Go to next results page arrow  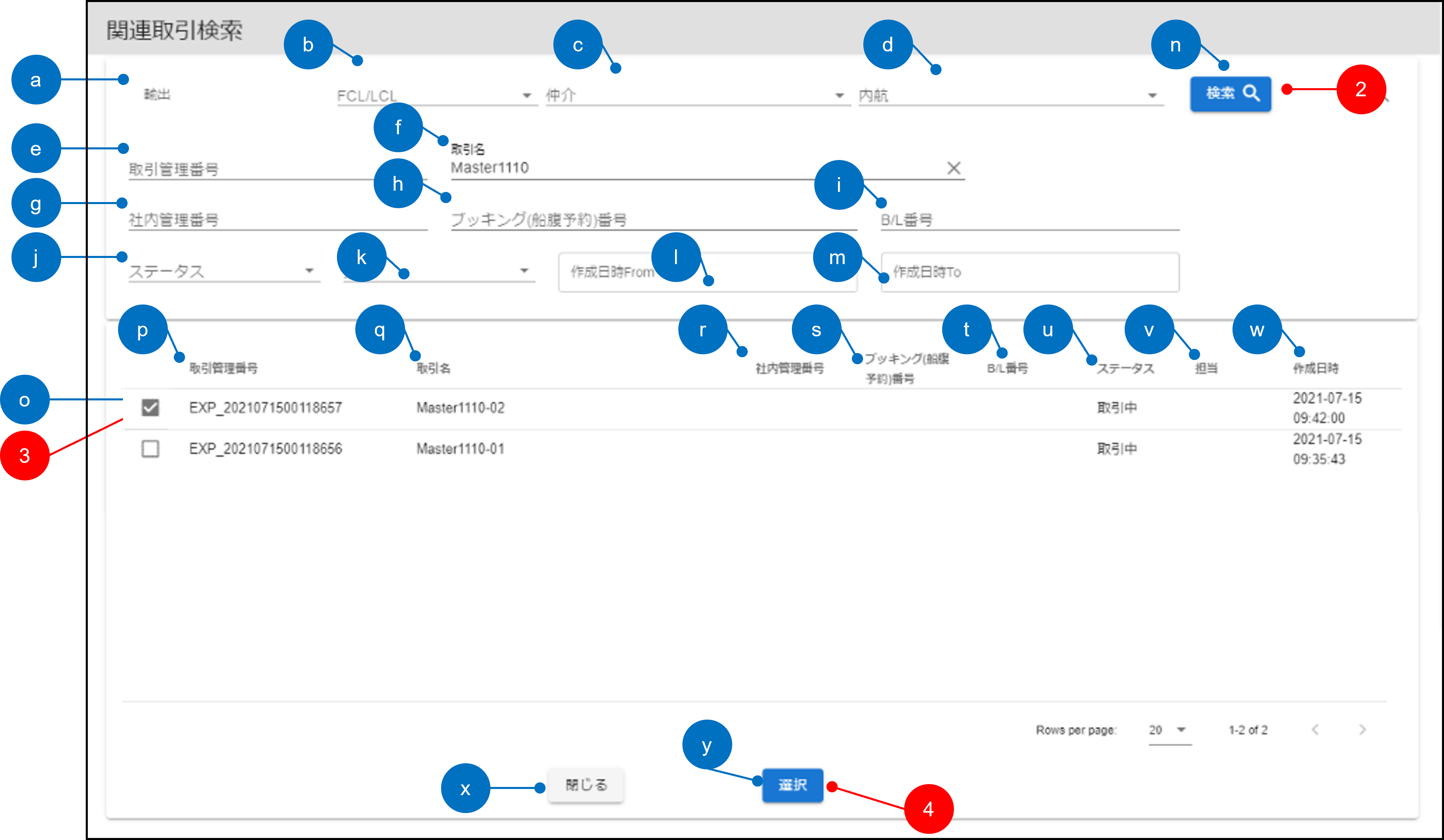[x=1362, y=729]
